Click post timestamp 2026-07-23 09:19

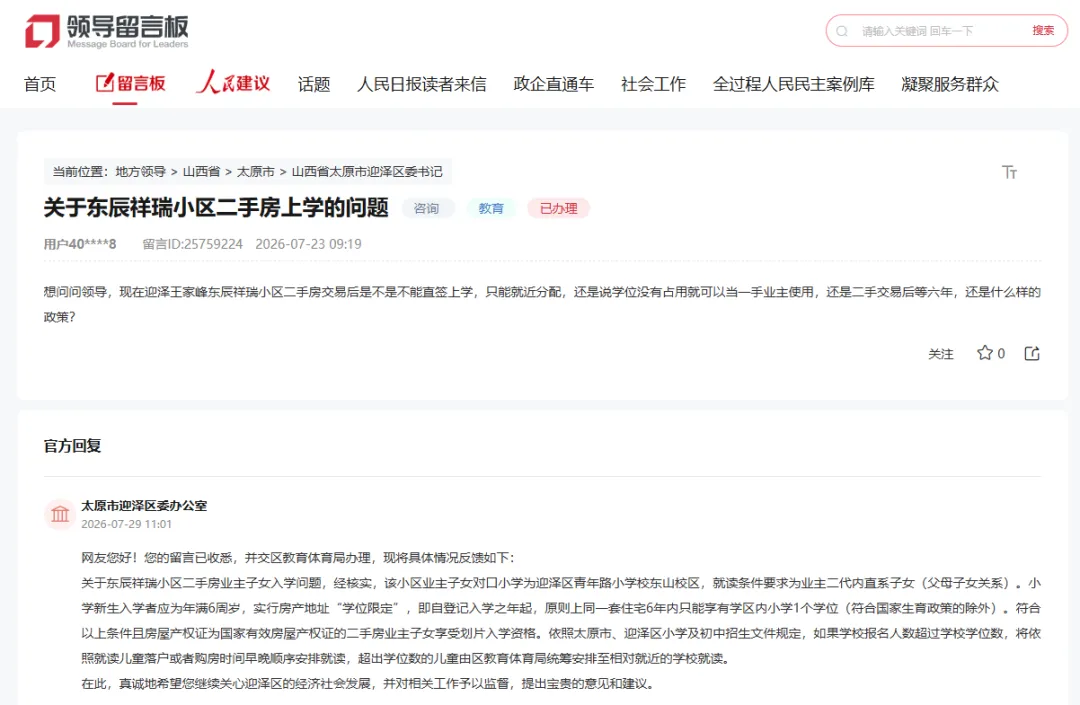309,244
